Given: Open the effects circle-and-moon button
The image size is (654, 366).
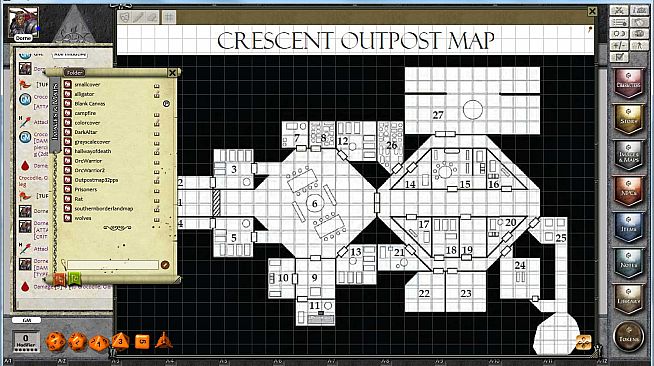Looking at the screenshot, I should (x=619, y=33).
